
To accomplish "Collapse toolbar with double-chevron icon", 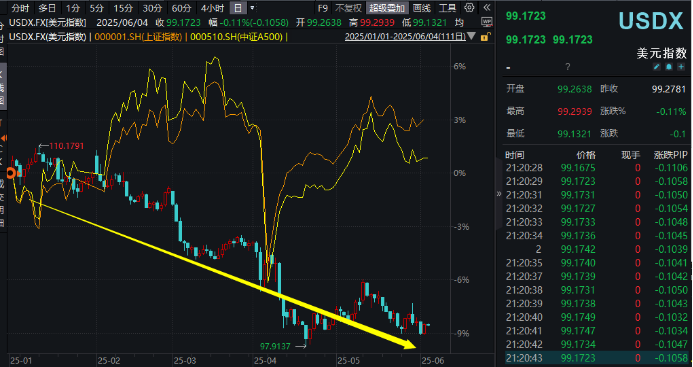I will pos(487,8).
